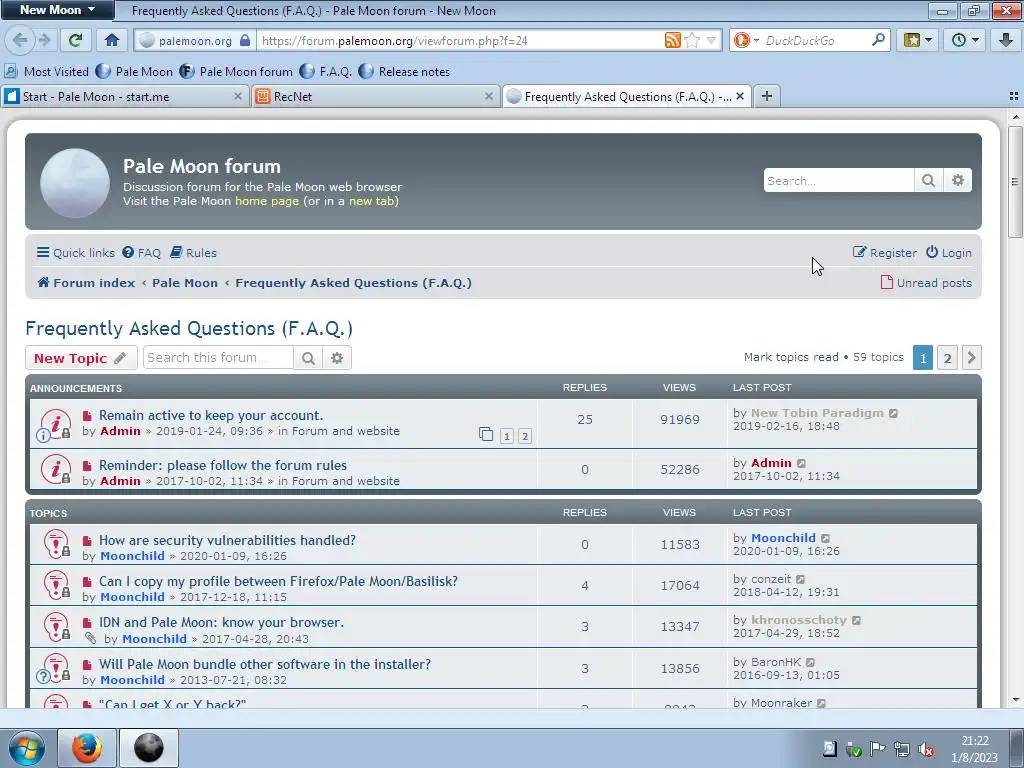The width and height of the screenshot is (1024, 768).
Task: Open the browser Home button
Action: (x=112, y=40)
